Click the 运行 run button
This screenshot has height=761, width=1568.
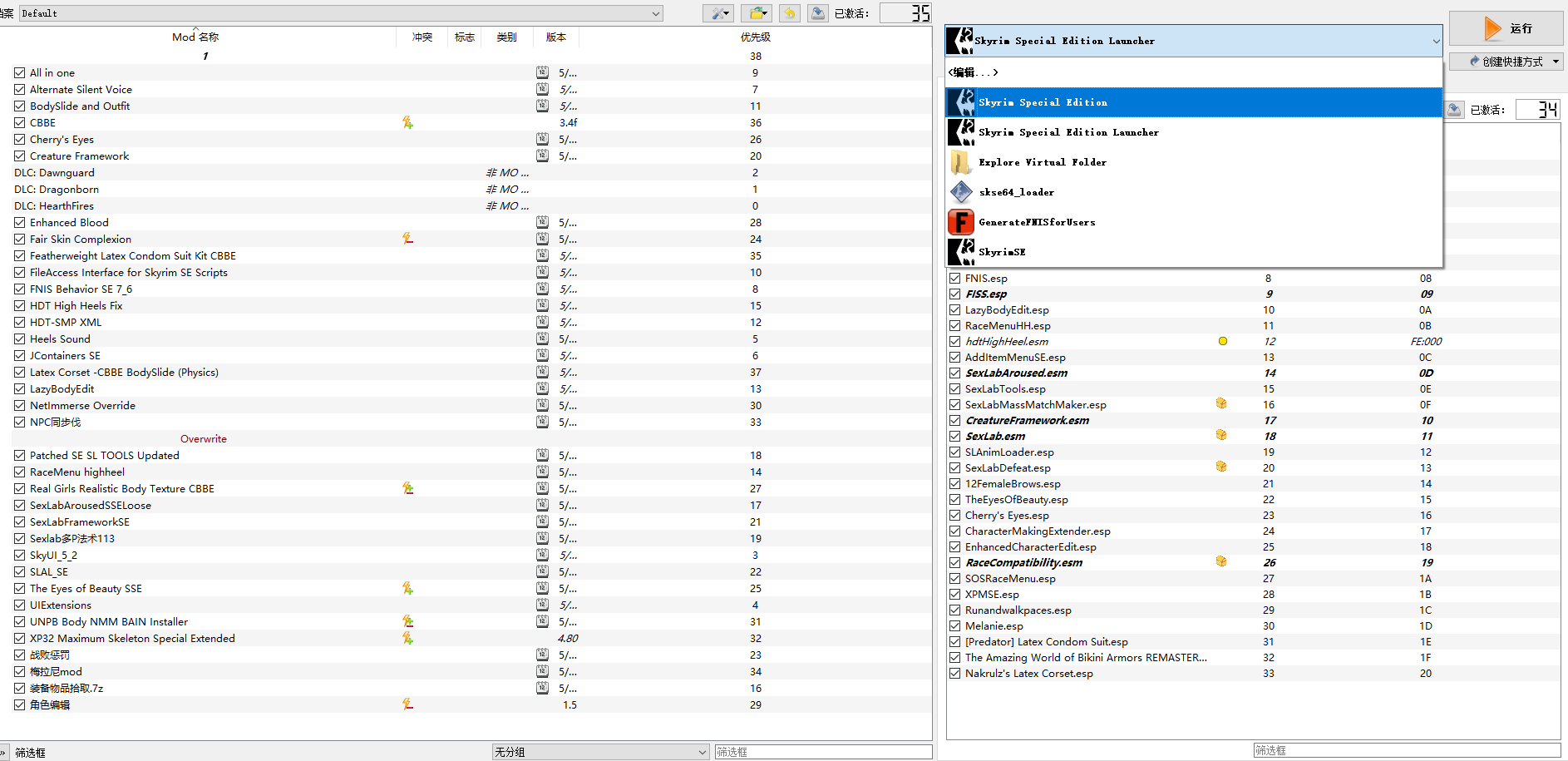coord(1506,27)
